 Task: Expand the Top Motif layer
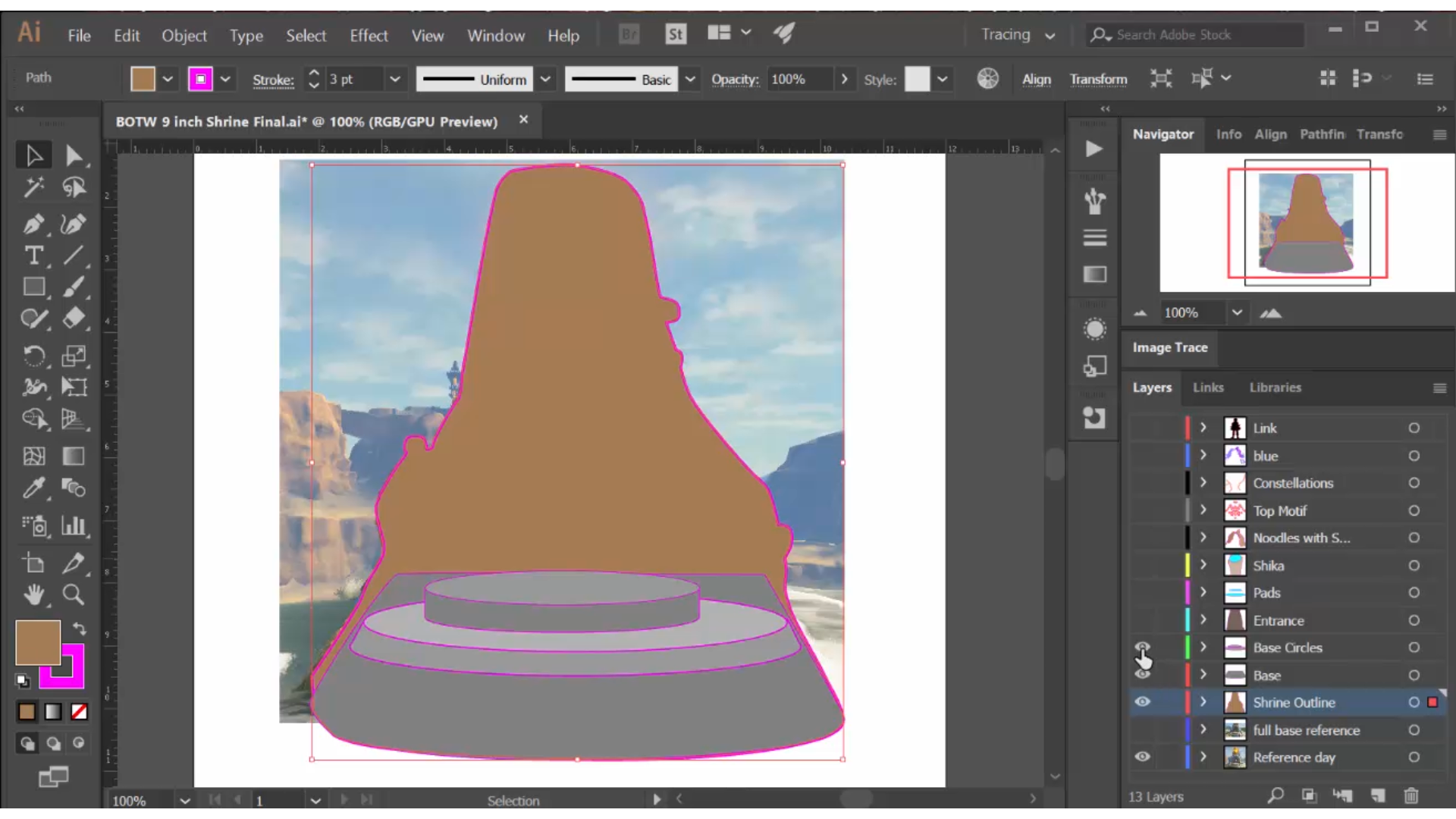click(x=1203, y=510)
